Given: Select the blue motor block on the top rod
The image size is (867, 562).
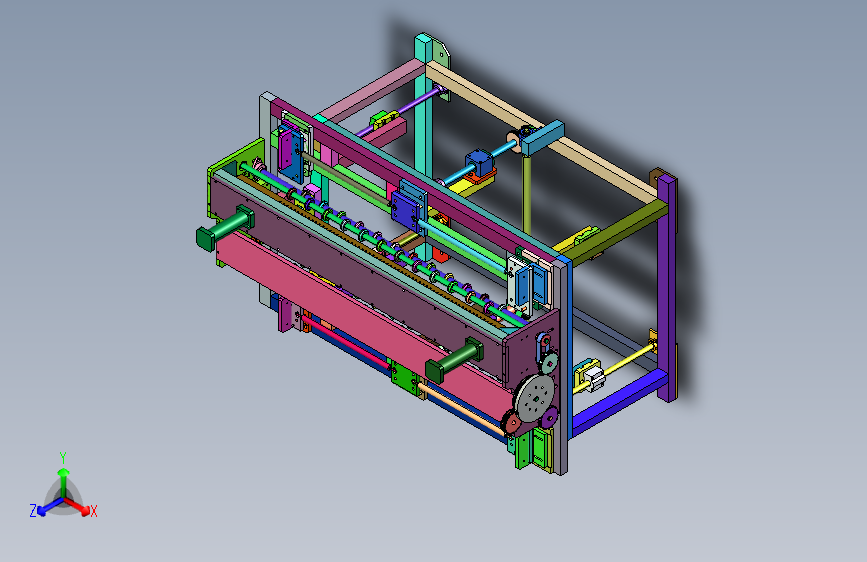Looking at the screenshot, I should tap(479, 162).
